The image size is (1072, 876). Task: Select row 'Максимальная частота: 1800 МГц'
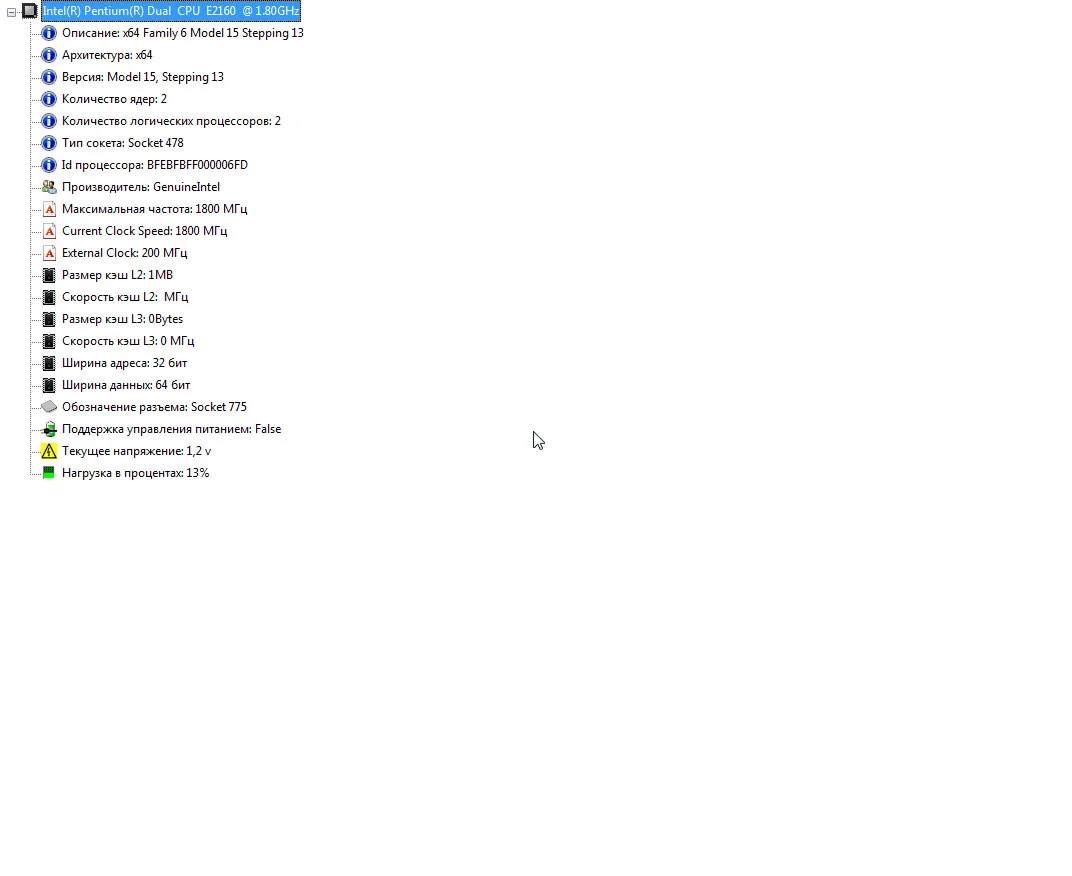(x=155, y=209)
